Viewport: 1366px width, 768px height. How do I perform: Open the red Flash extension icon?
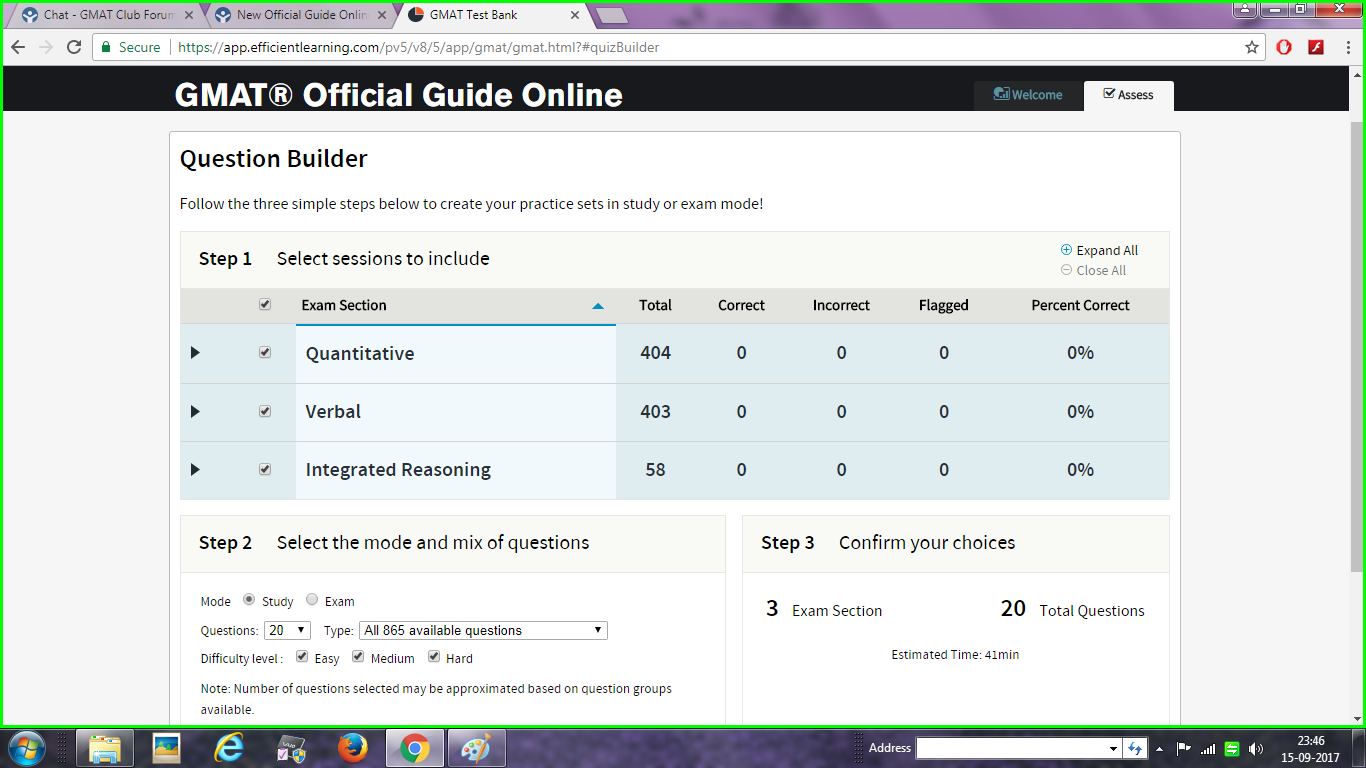[x=1316, y=47]
